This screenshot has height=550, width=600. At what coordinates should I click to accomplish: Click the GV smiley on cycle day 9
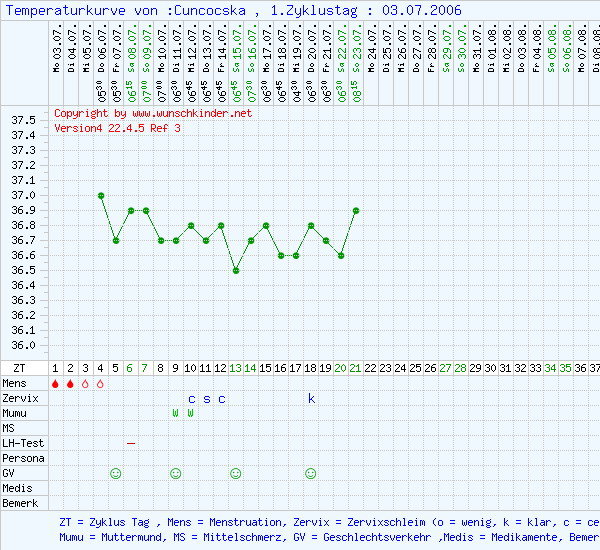(x=176, y=473)
